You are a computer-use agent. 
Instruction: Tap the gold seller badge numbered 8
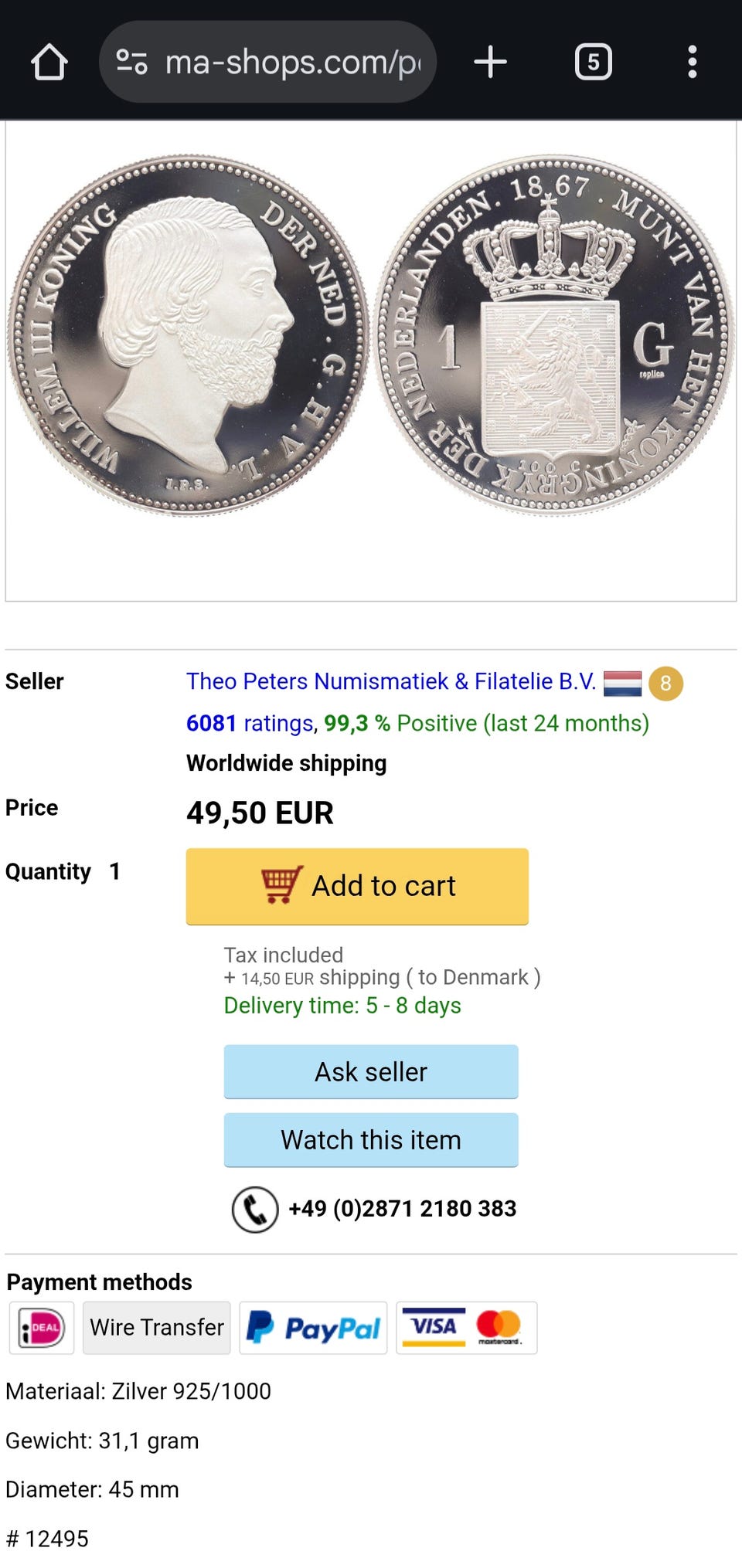[x=665, y=684]
